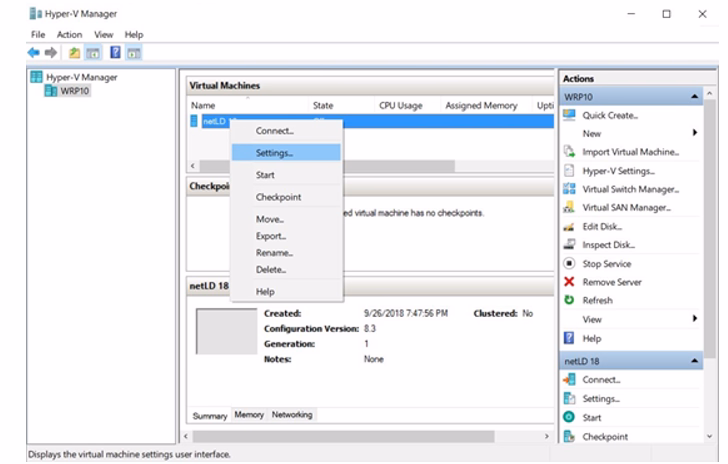The image size is (728, 464).
Task: Sort by the Name column header
Action: click(247, 105)
